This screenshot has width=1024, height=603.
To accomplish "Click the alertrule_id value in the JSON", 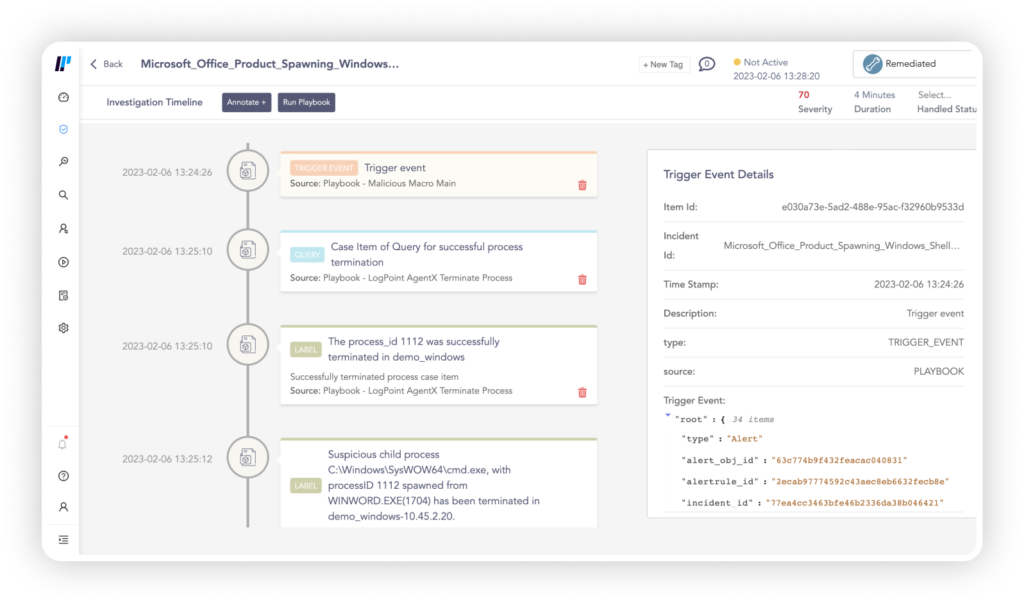I will click(860, 481).
